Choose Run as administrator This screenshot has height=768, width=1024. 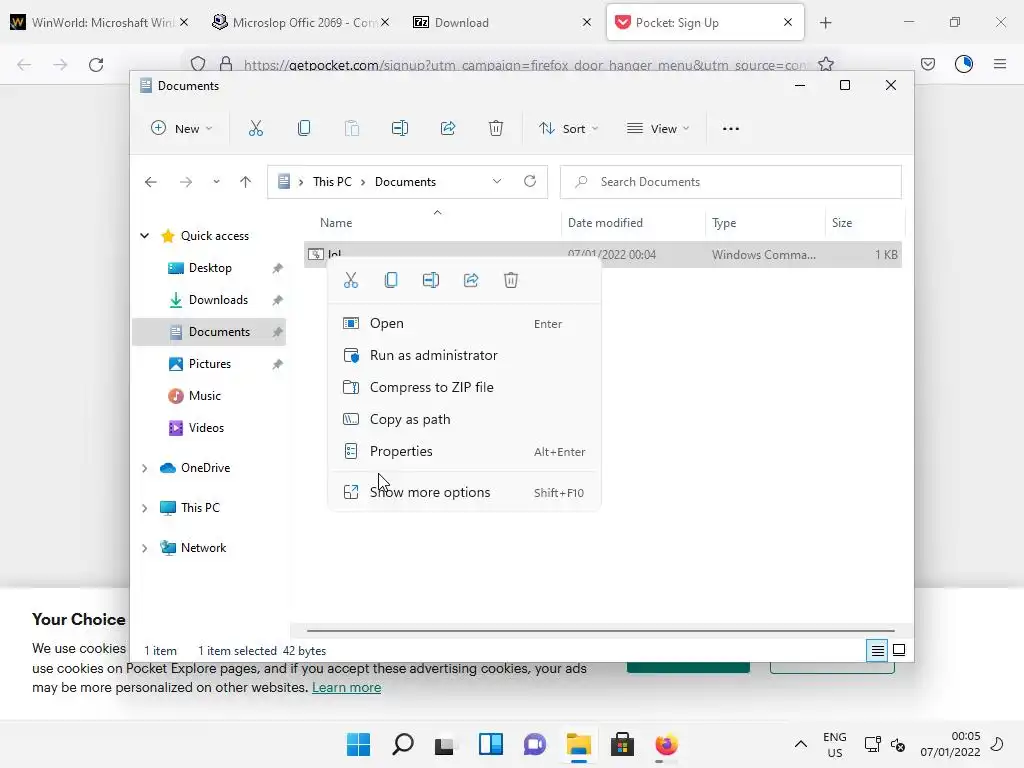(x=464, y=355)
